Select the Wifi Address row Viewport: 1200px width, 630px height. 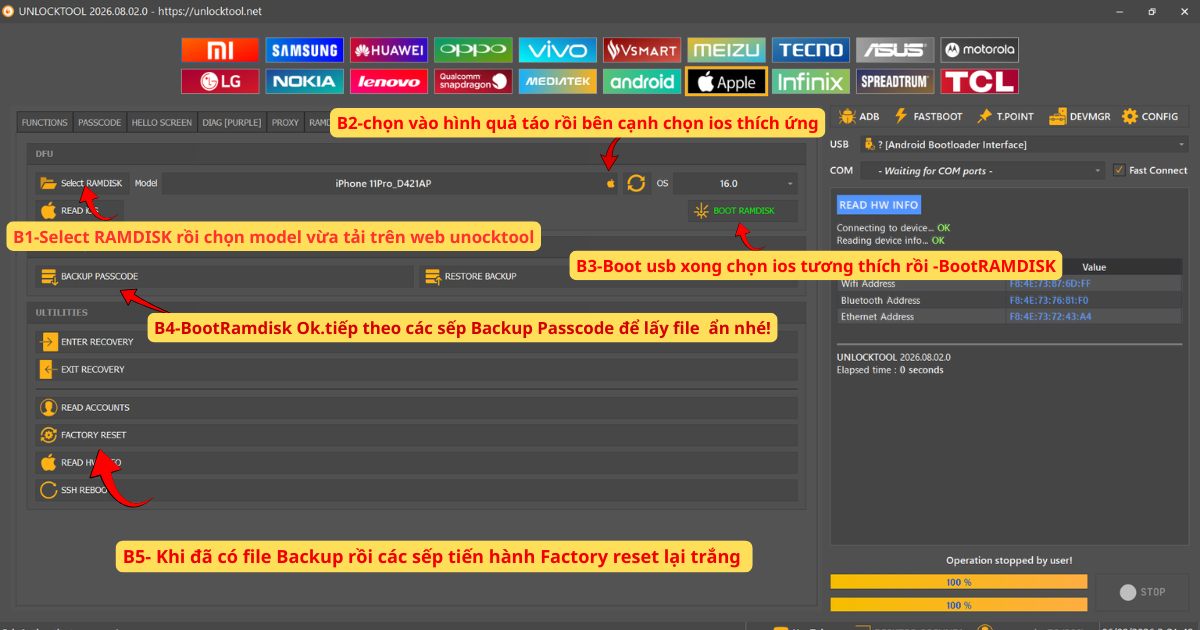(x=1009, y=284)
